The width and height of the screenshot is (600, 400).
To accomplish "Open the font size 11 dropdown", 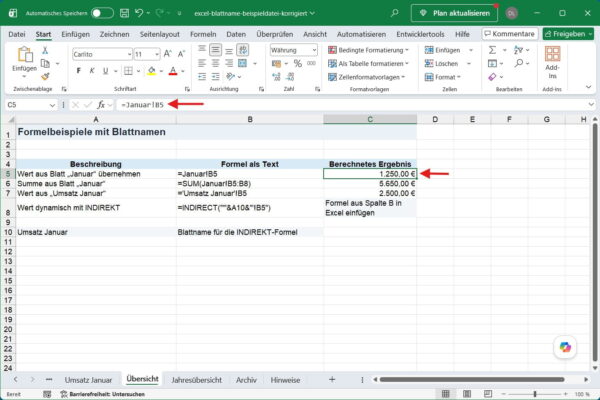I will [157, 54].
